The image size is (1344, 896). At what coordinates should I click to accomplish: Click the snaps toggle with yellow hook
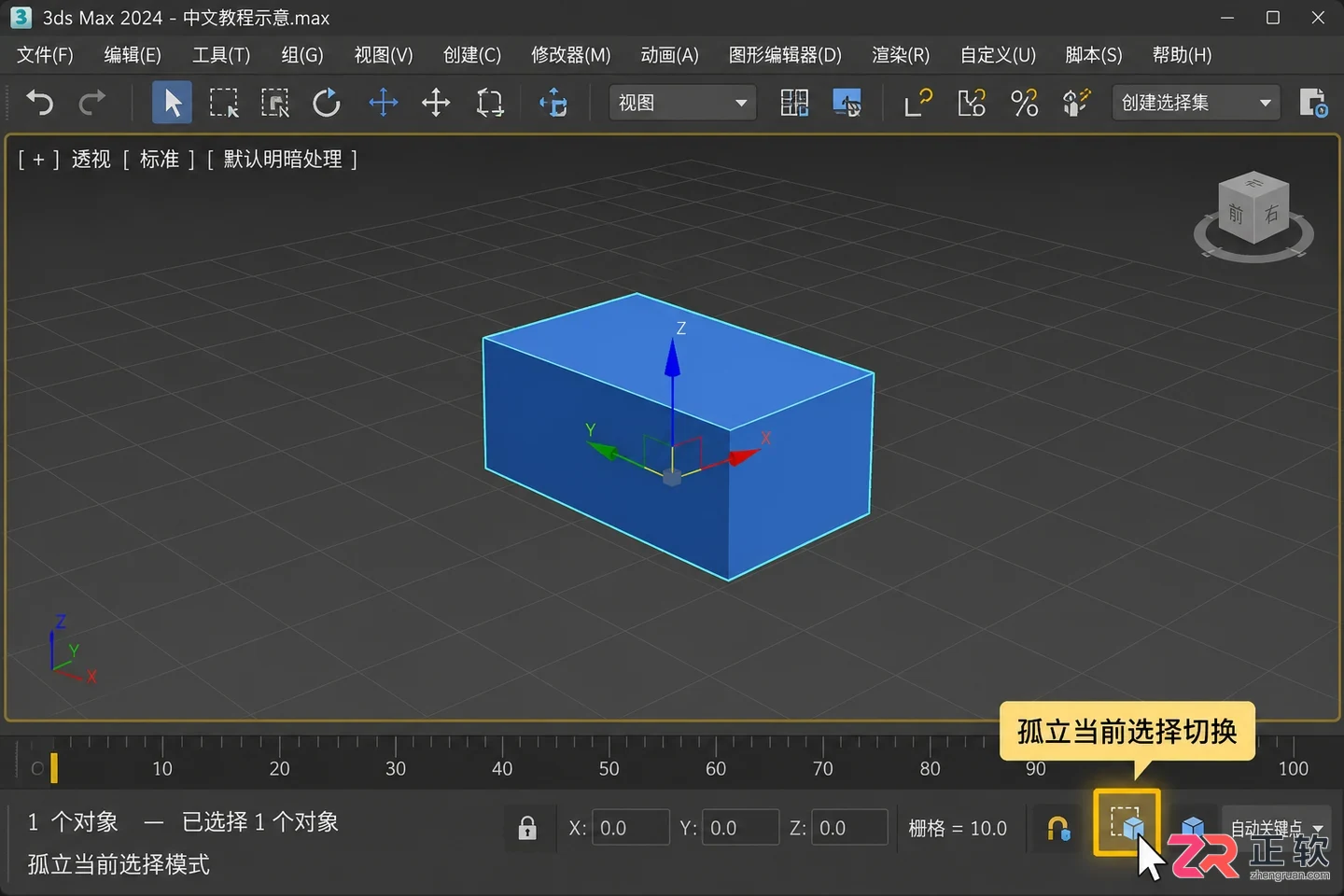(918, 103)
